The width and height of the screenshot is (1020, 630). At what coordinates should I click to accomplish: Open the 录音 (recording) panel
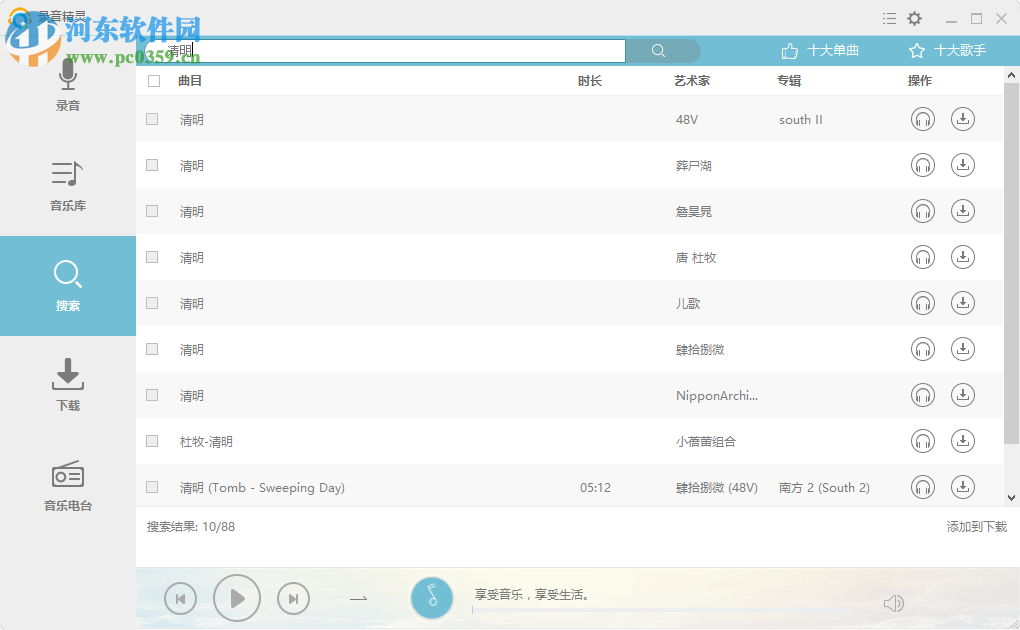coord(67,85)
